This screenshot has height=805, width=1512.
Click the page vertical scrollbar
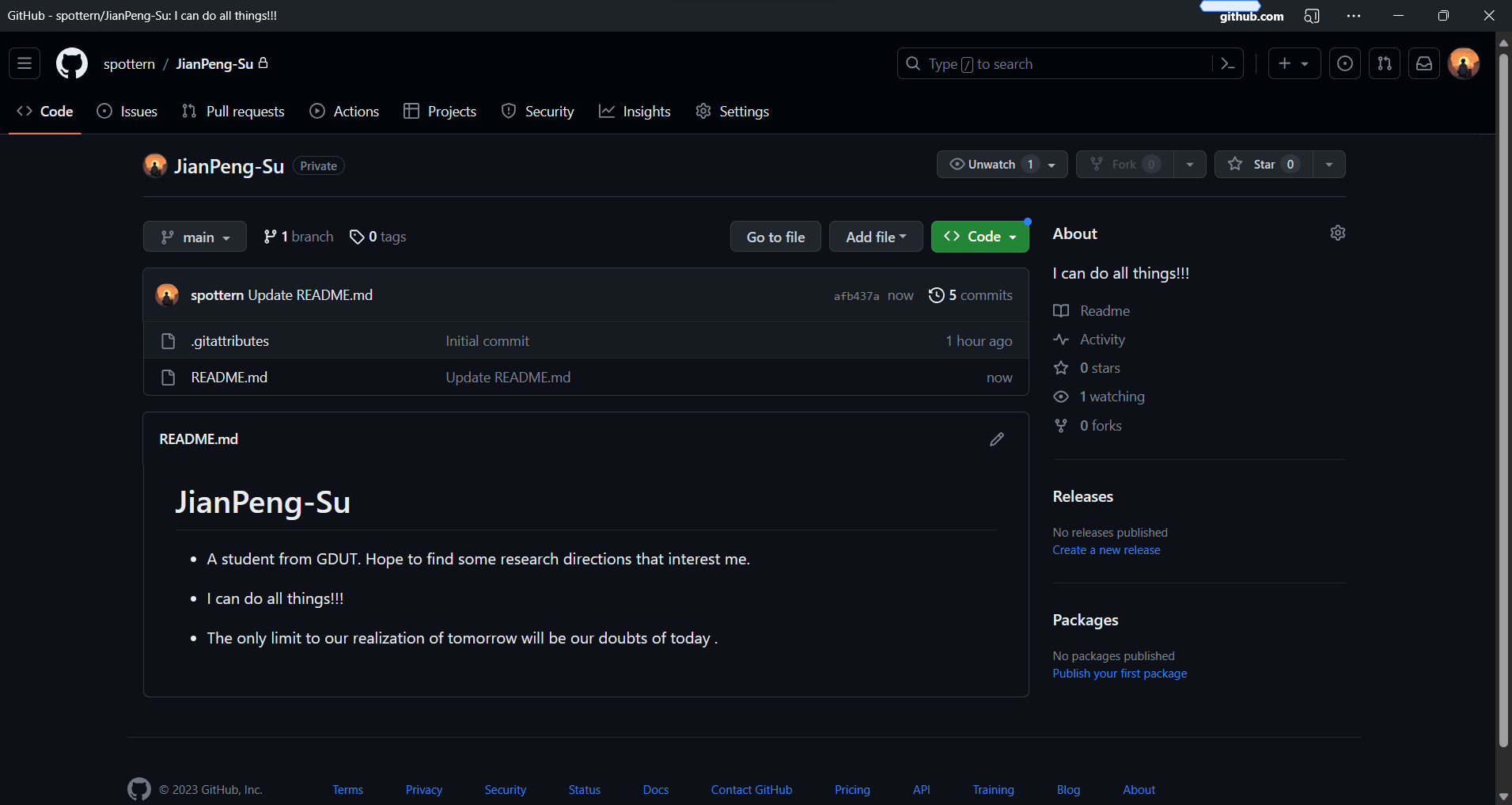(x=1503, y=402)
